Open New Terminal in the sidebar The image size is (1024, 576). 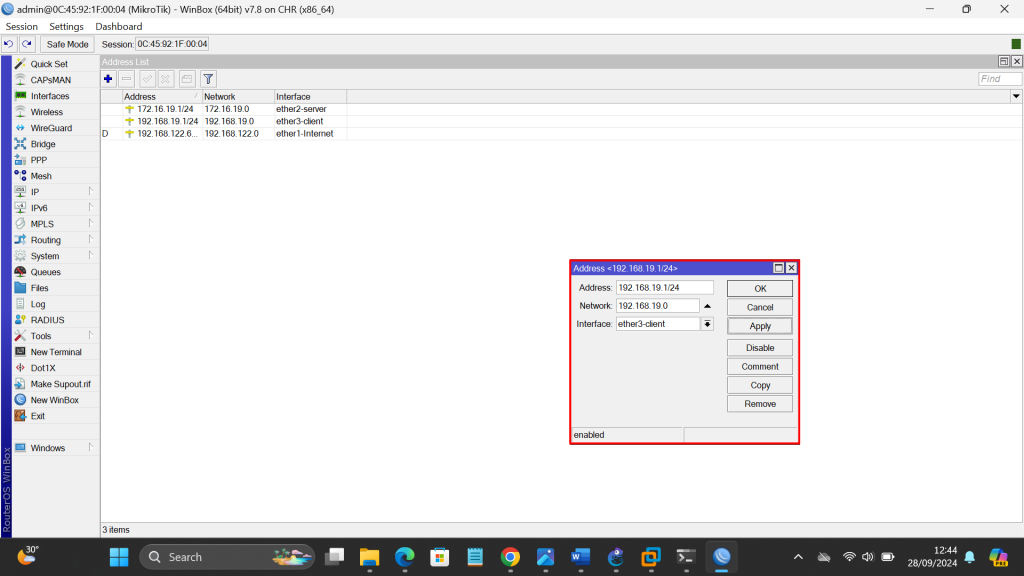click(55, 352)
